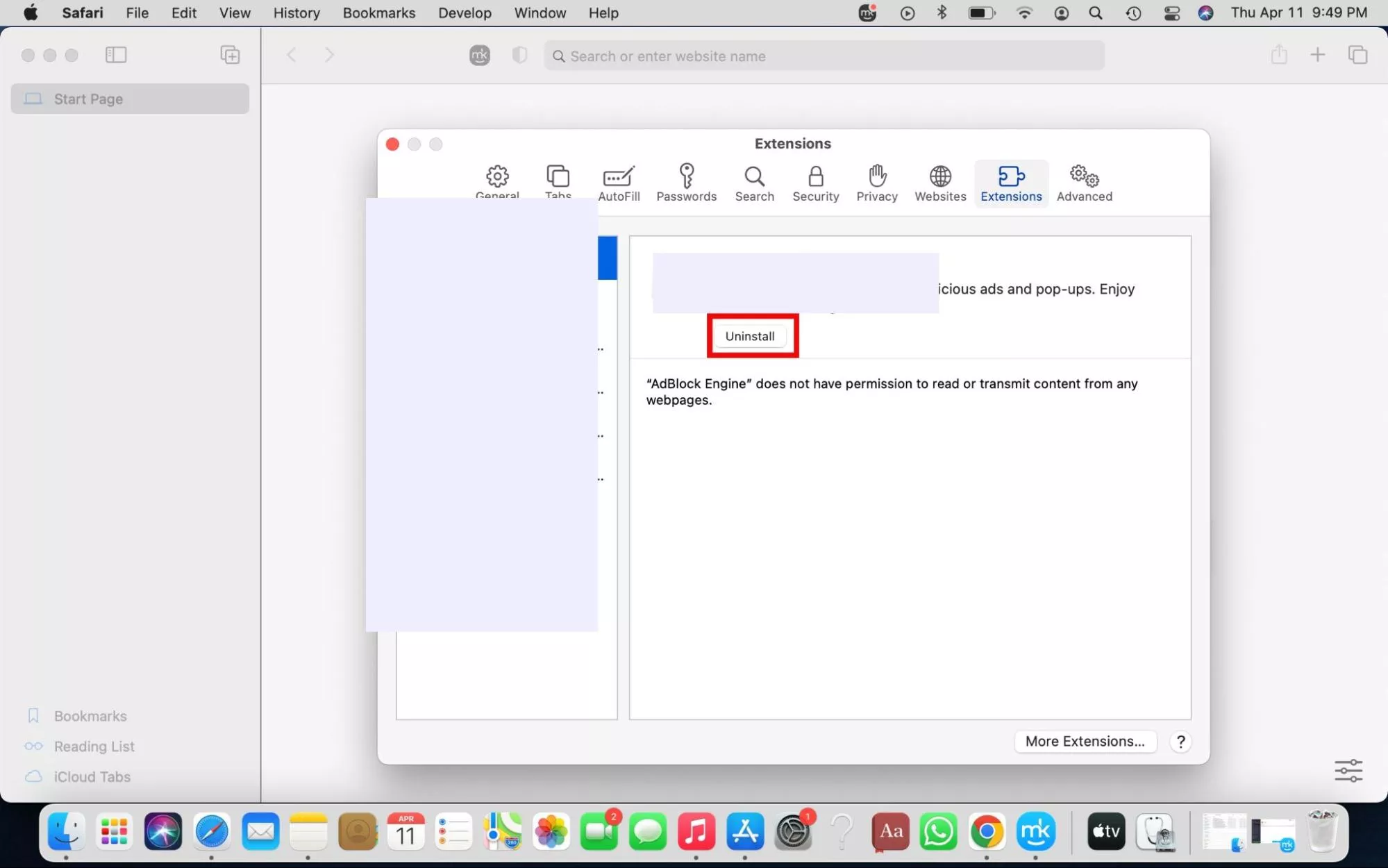Click More Extensions button
Viewport: 1388px width, 868px height.
click(1085, 741)
